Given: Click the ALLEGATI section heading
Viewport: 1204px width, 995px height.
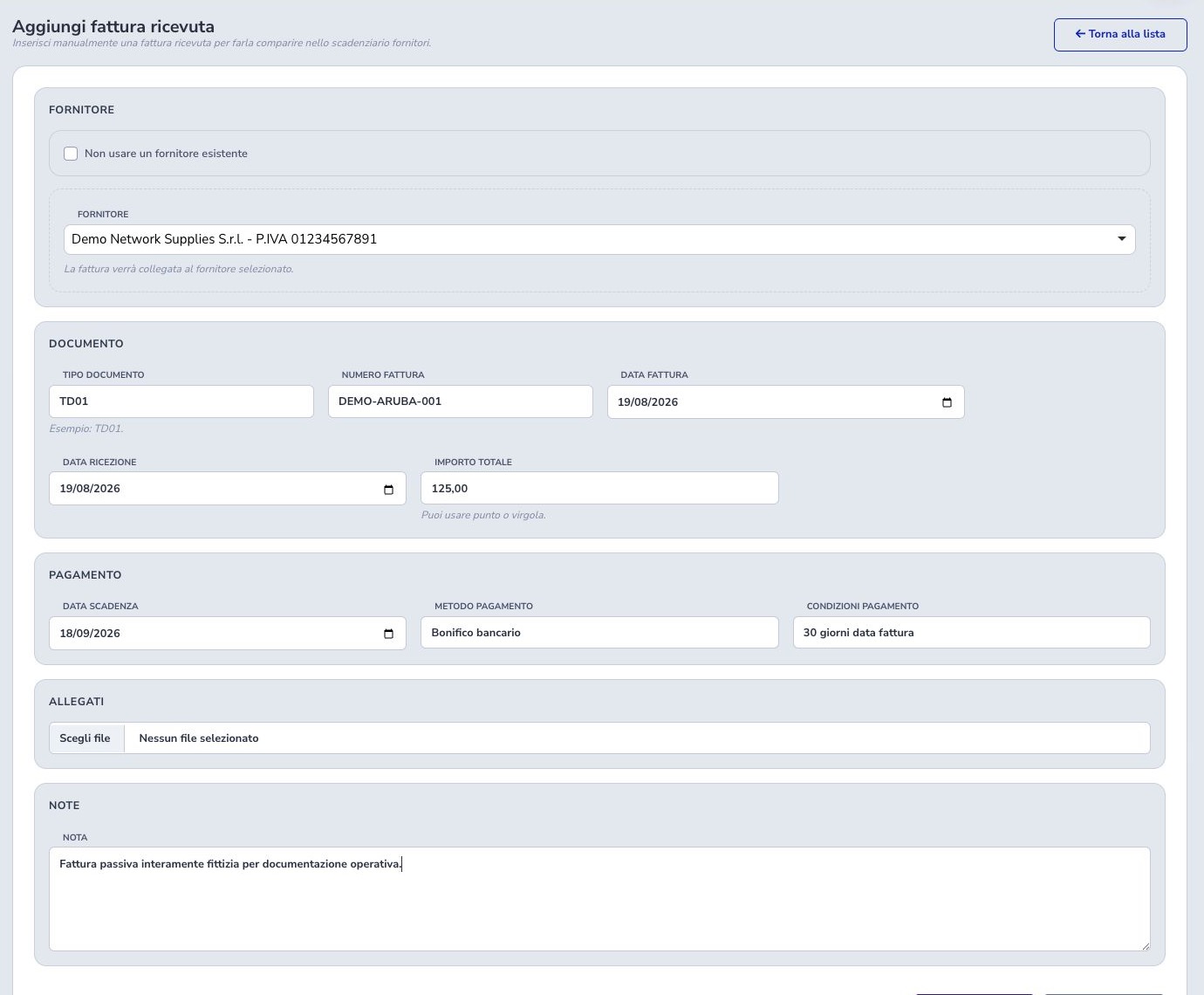Looking at the screenshot, I should [x=77, y=702].
